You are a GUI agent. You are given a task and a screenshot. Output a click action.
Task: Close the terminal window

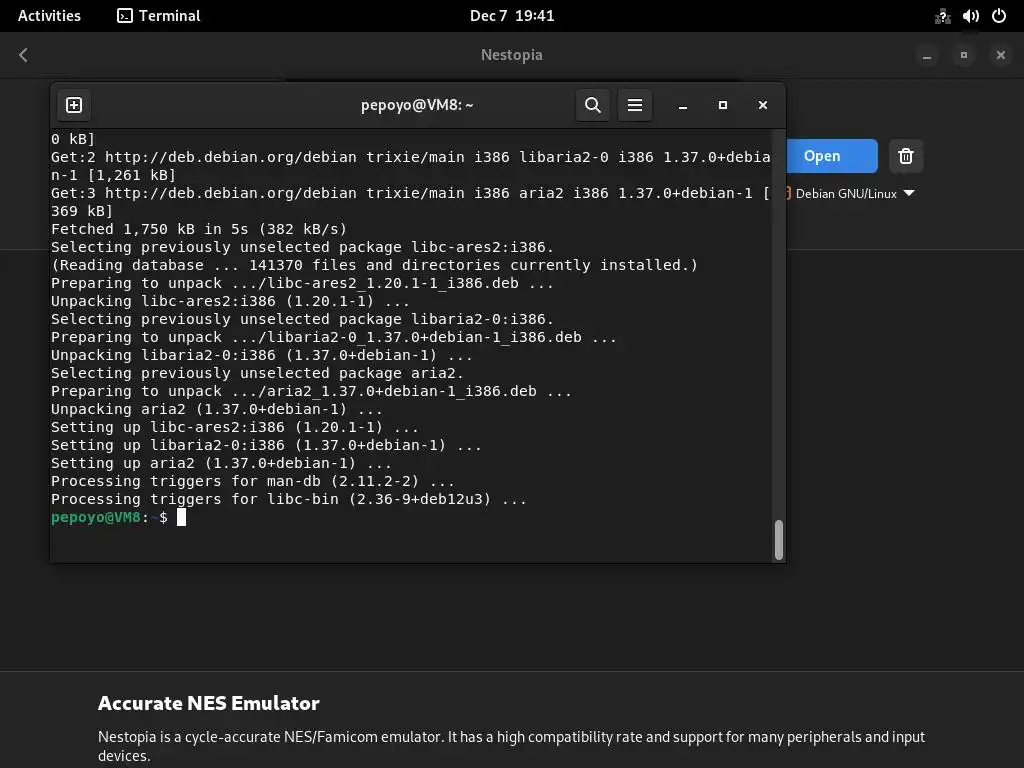[763, 105]
